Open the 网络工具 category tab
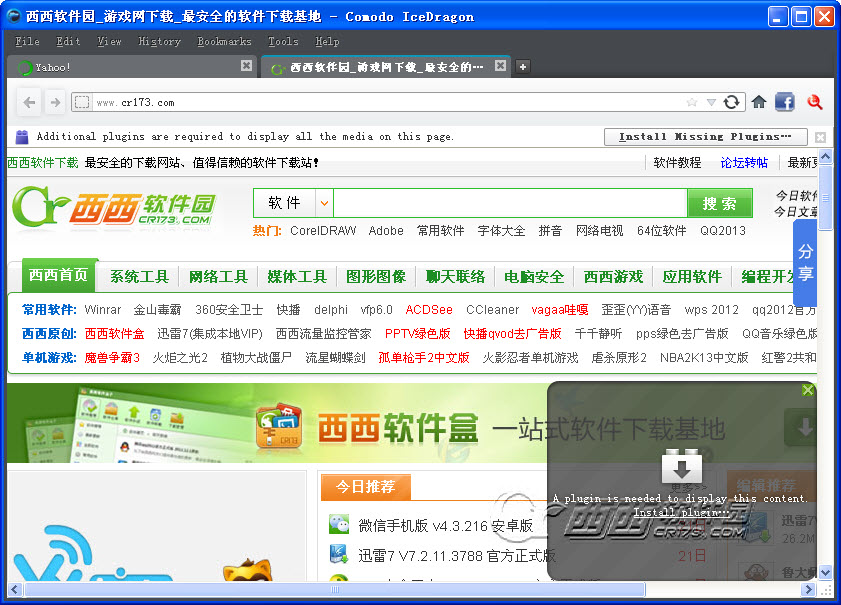This screenshot has height=605, width=841. pyautogui.click(x=218, y=277)
